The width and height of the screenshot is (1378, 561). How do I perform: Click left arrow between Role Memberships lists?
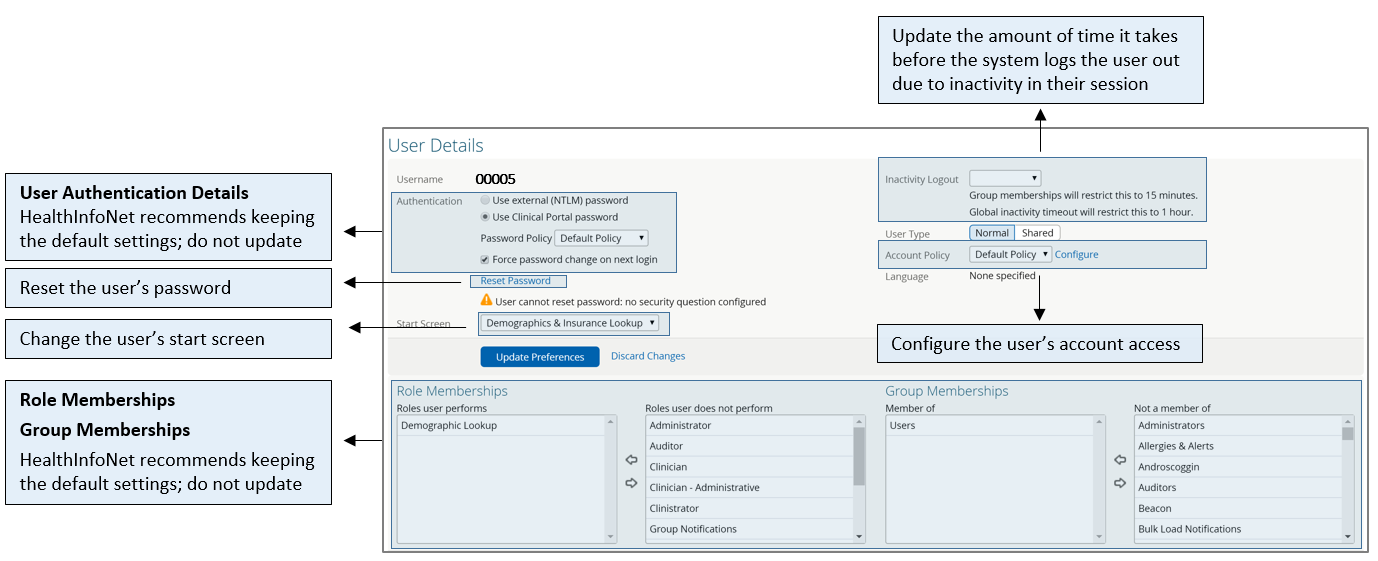(x=631, y=461)
